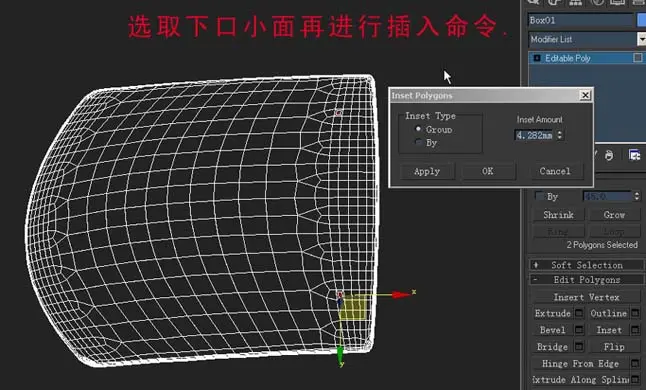Screen dimensions: 646x390
Task: Open Extrude settings box next to Extrude
Action: [579, 313]
